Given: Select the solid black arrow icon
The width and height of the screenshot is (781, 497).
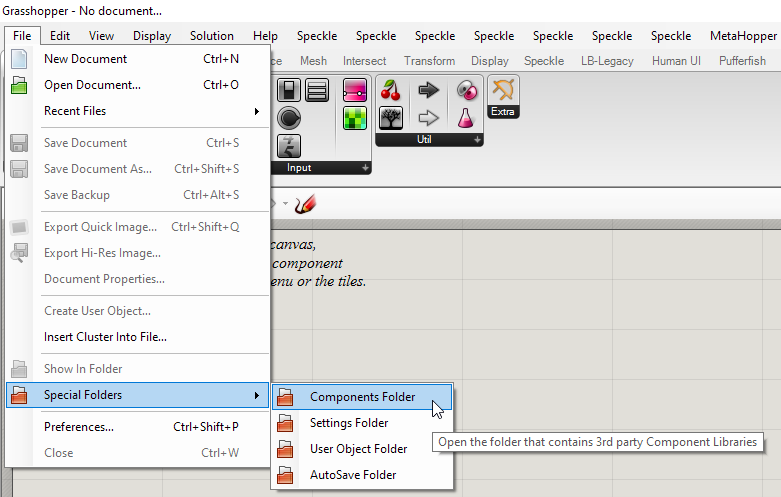Looking at the screenshot, I should pyautogui.click(x=428, y=90).
